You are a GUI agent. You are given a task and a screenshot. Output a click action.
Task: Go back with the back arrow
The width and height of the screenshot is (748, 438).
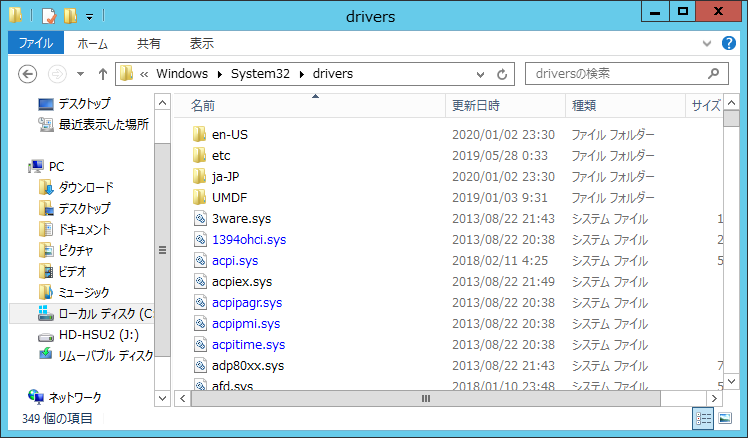point(27,74)
